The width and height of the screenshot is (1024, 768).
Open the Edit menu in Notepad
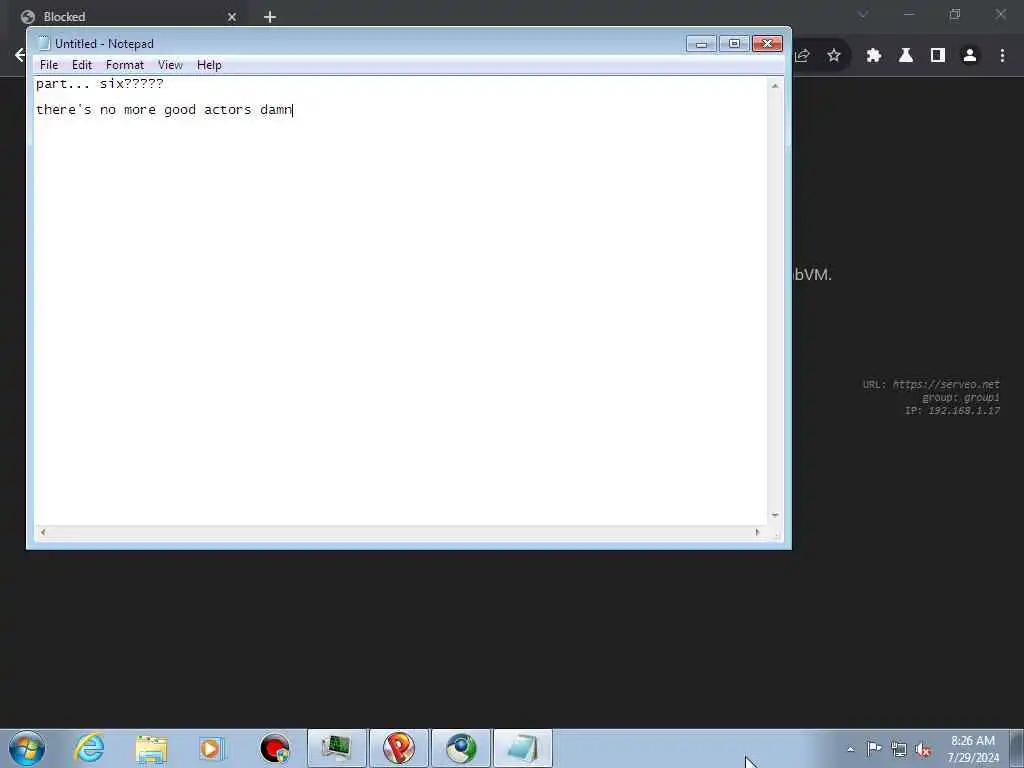pos(82,65)
